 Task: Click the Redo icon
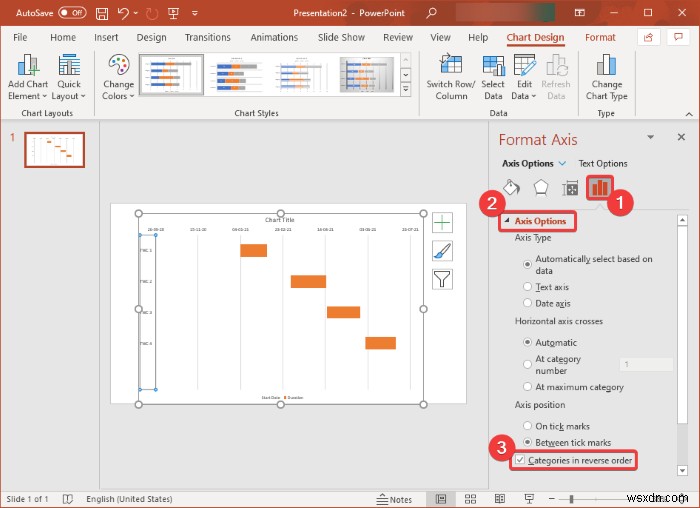pyautogui.click(x=152, y=13)
